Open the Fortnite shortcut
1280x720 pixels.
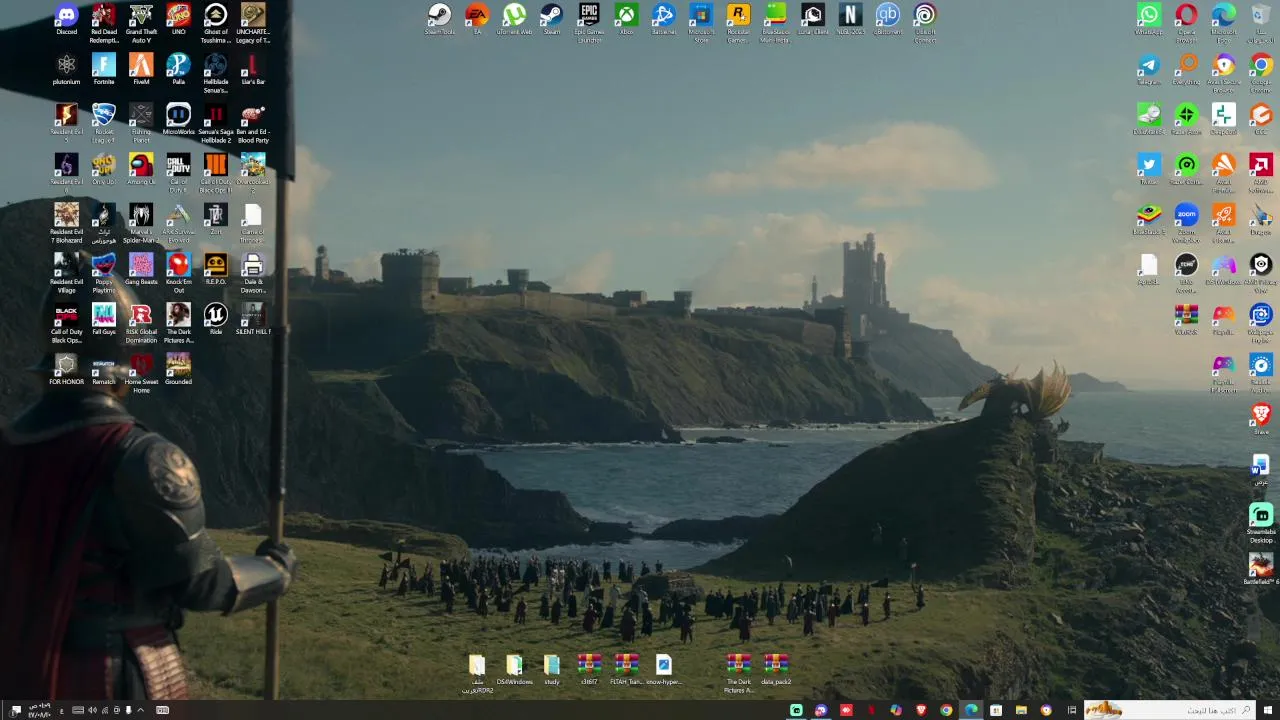coord(104,70)
